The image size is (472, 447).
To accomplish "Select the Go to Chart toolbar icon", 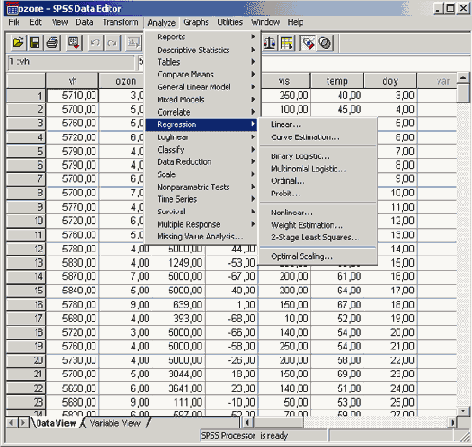I will pyautogui.click(x=134, y=43).
